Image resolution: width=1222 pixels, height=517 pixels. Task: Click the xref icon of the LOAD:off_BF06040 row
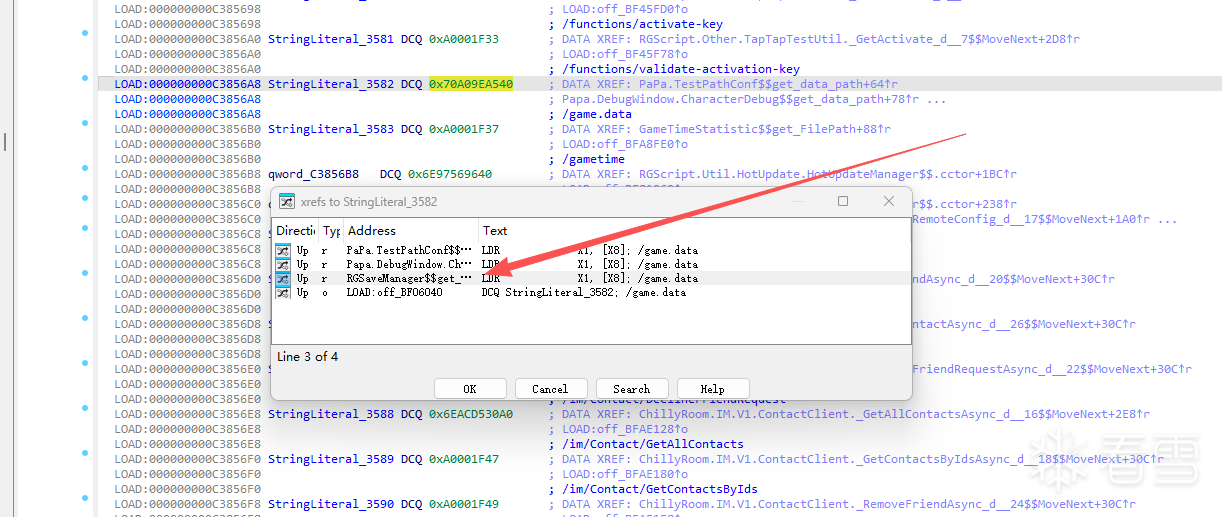click(x=284, y=292)
